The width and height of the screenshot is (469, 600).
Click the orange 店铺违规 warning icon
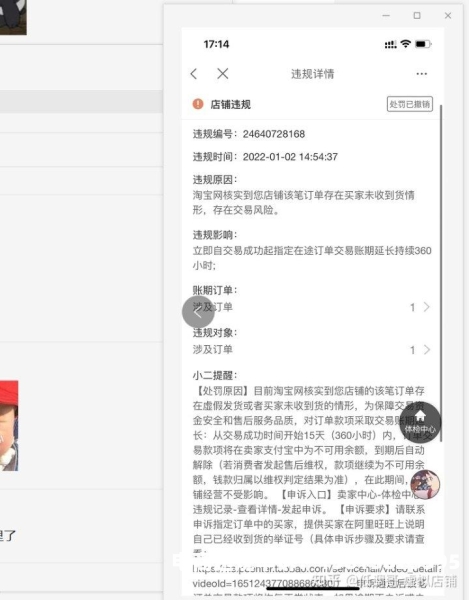point(198,104)
